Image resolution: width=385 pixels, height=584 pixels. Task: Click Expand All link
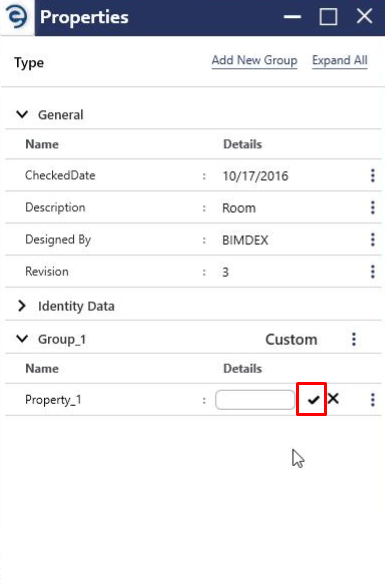340,60
